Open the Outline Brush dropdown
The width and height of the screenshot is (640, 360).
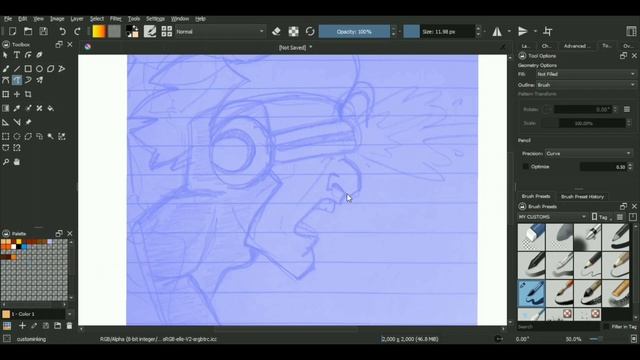coord(586,85)
